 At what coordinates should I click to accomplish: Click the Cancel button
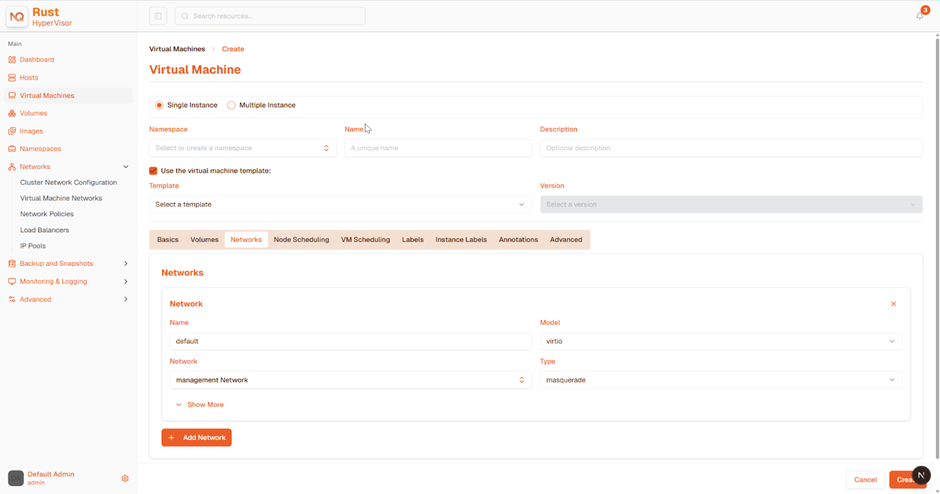pos(865,480)
